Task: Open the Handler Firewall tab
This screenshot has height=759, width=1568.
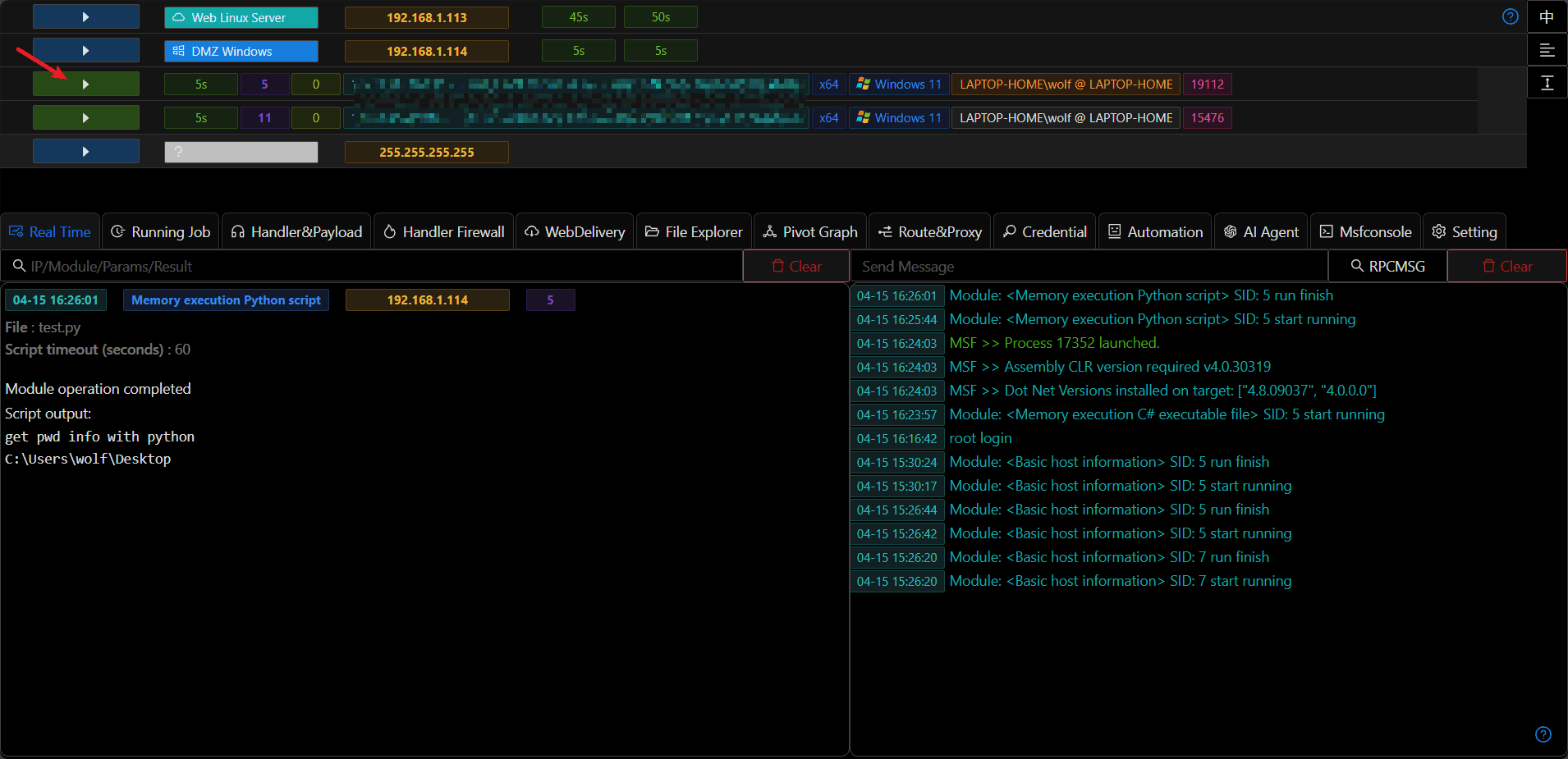Action: [x=444, y=232]
